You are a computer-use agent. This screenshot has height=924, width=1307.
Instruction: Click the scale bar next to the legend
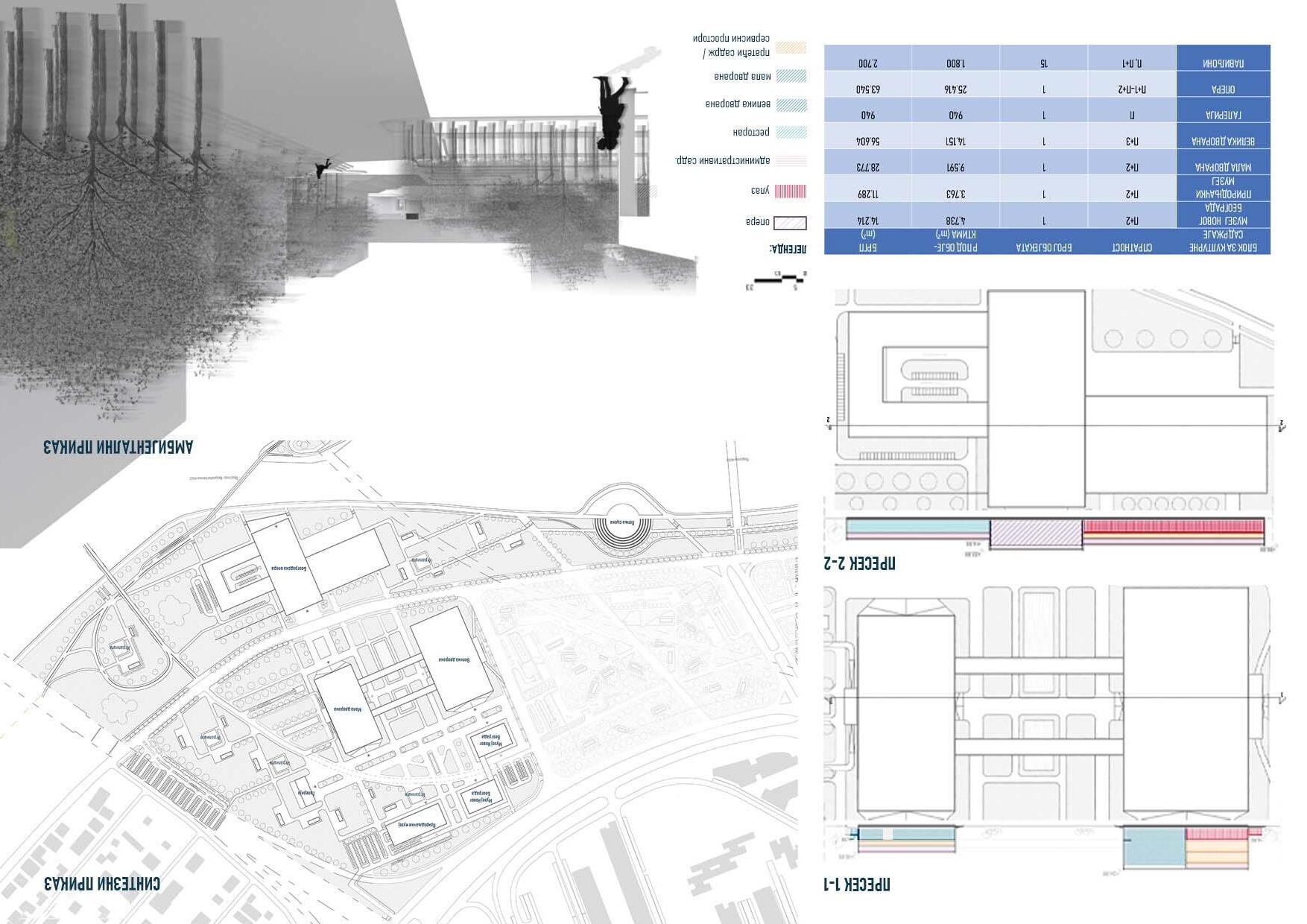point(776,282)
